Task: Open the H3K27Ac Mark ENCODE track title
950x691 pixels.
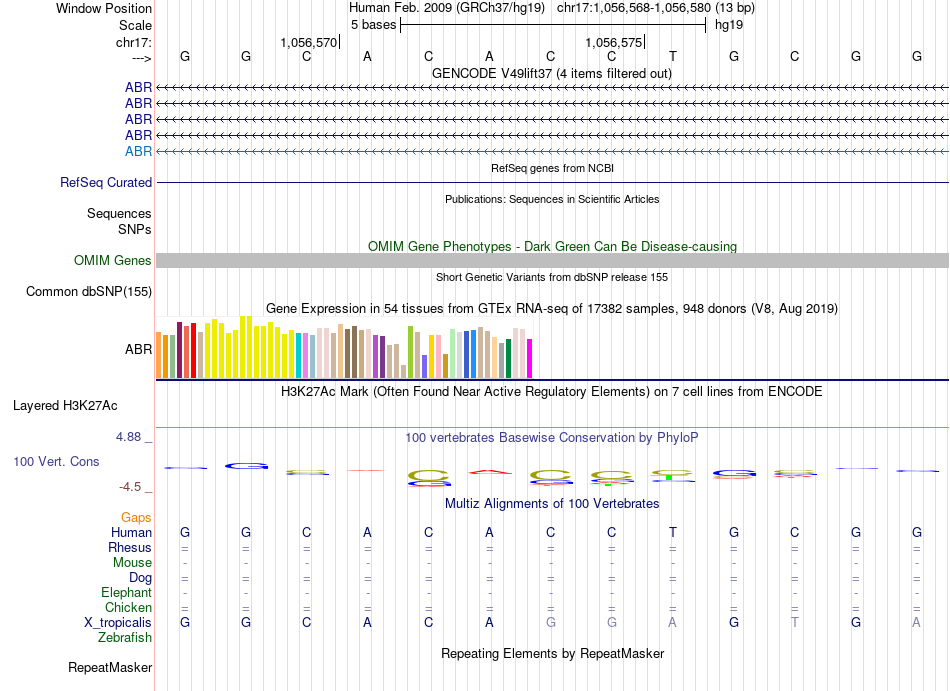Action: coord(551,391)
